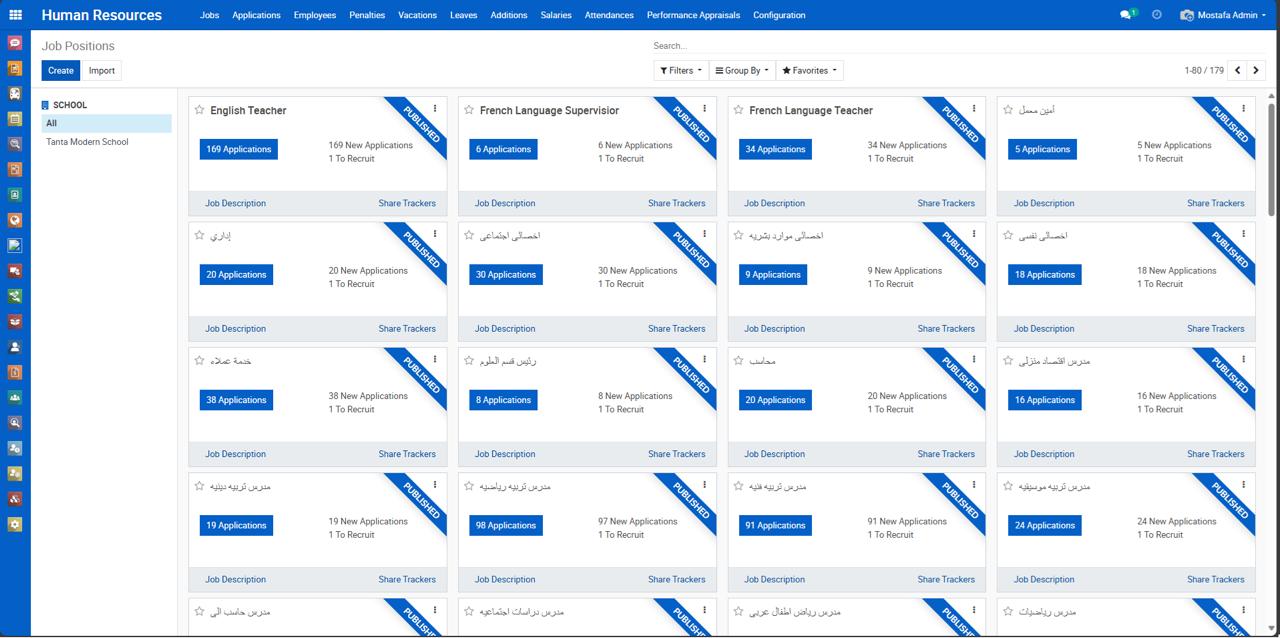Click Mostafa Admin's profile avatar
The image size is (1280, 638).
pos(1187,14)
